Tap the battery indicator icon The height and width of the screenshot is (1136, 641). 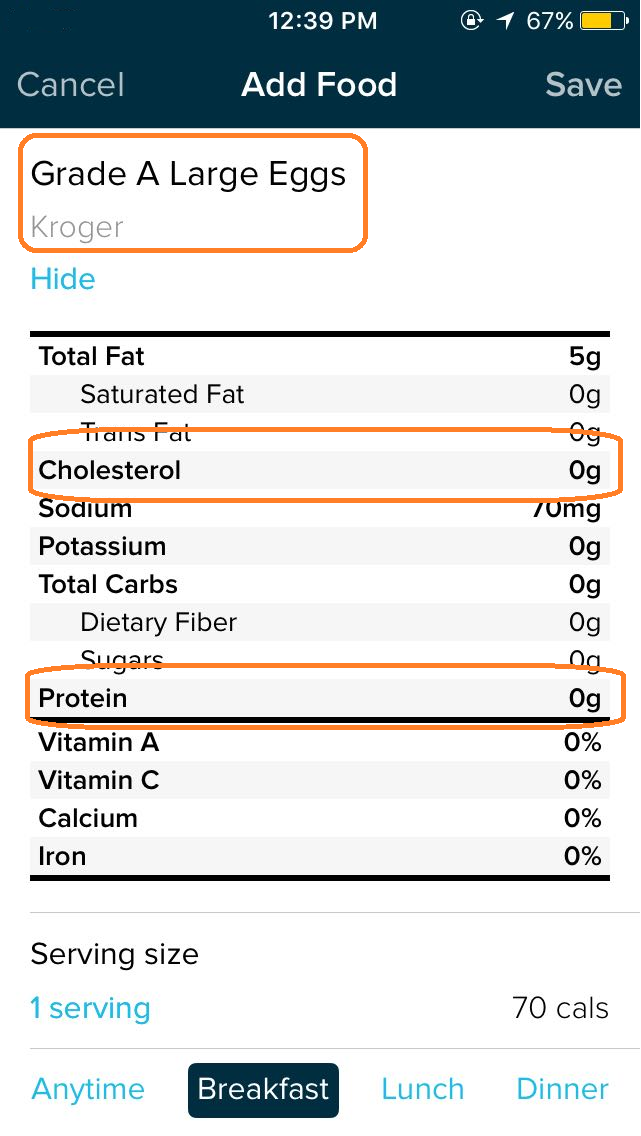605,21
